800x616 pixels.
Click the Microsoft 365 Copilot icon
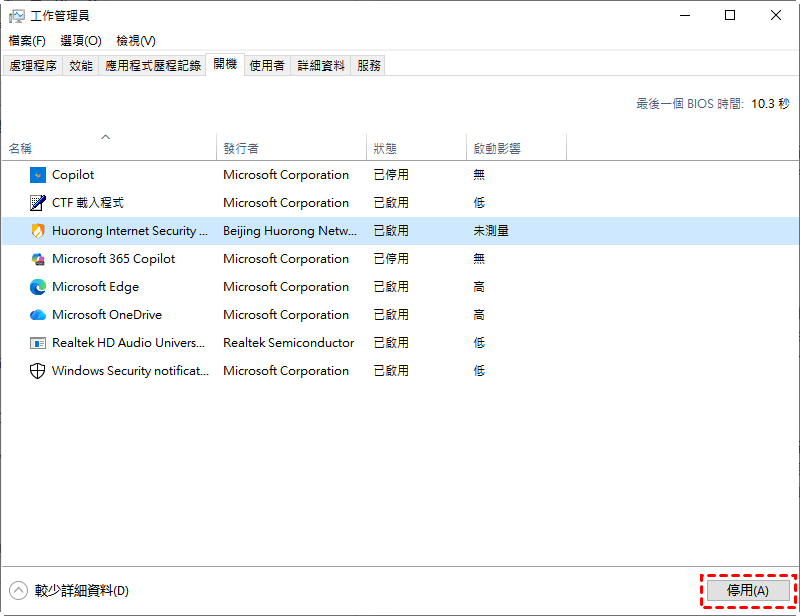[38, 259]
